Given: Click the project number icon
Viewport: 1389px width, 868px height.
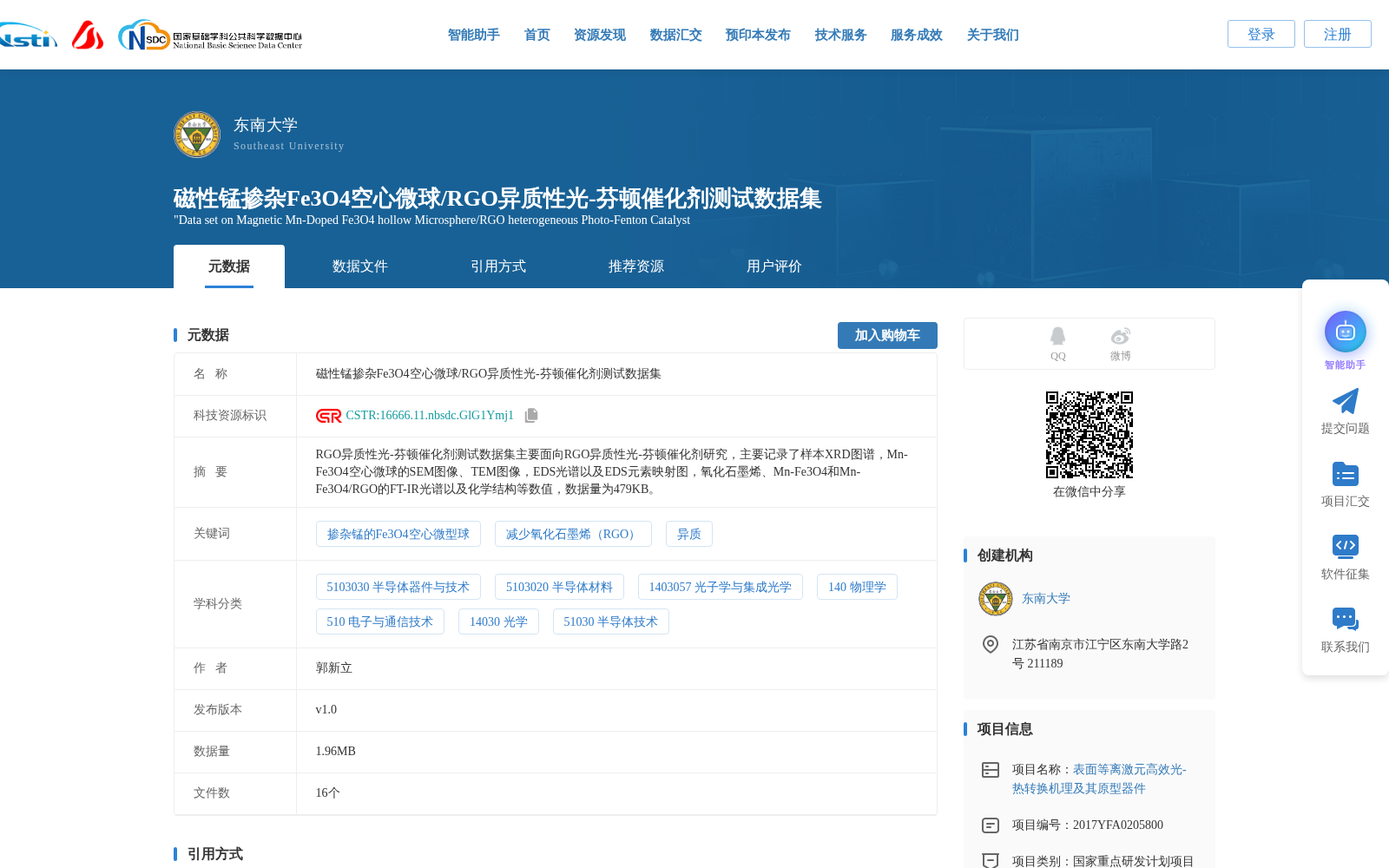Looking at the screenshot, I should click(991, 825).
